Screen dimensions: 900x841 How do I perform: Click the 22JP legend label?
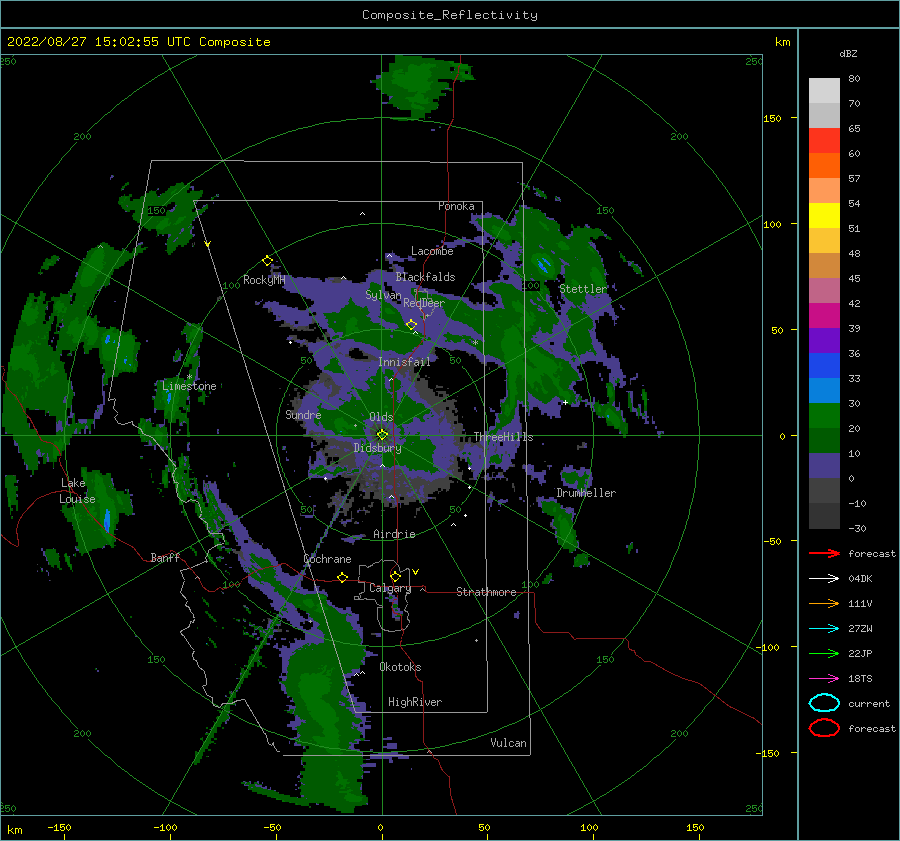[860, 653]
